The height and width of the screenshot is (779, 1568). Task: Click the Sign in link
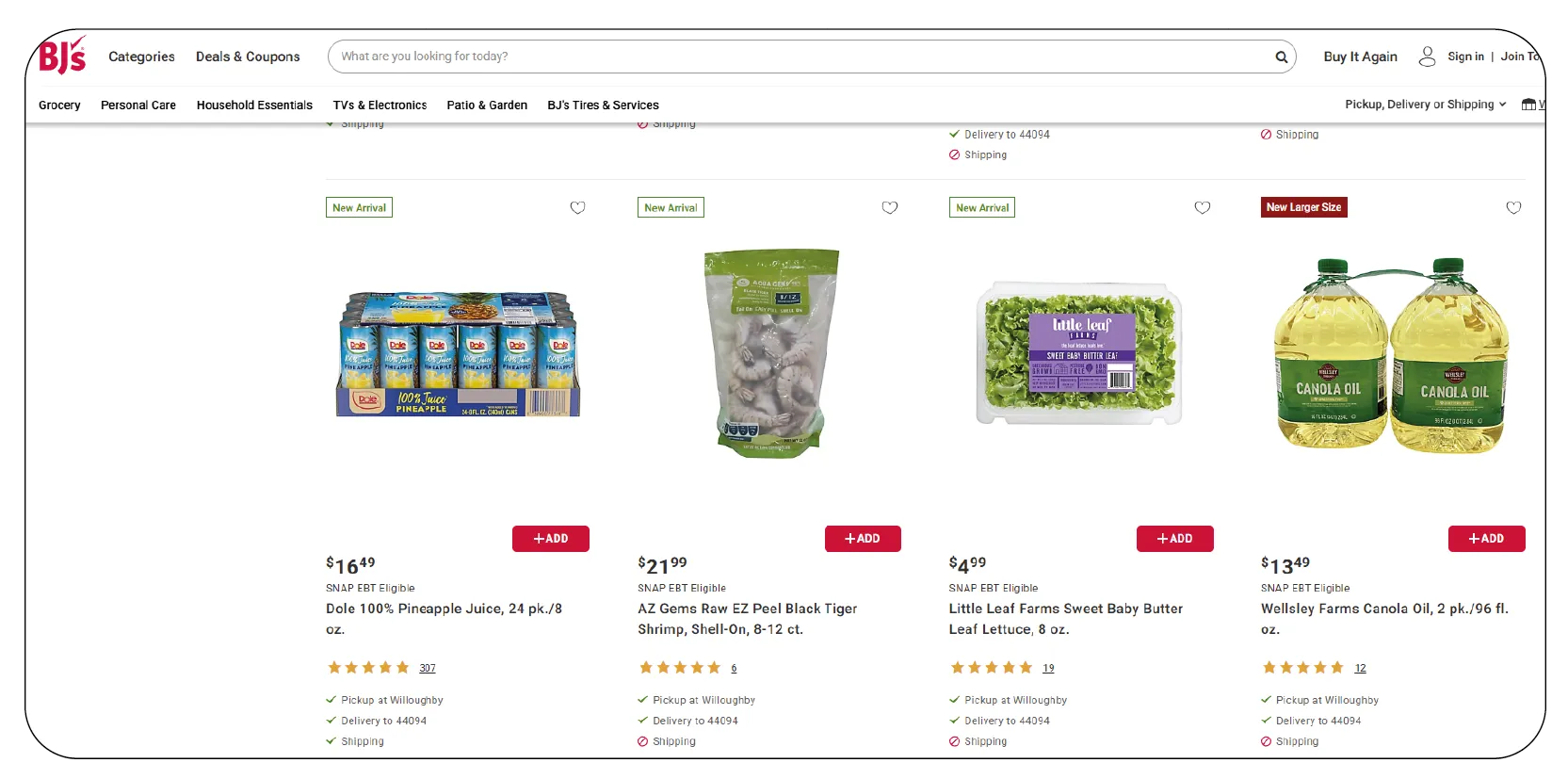click(1465, 57)
